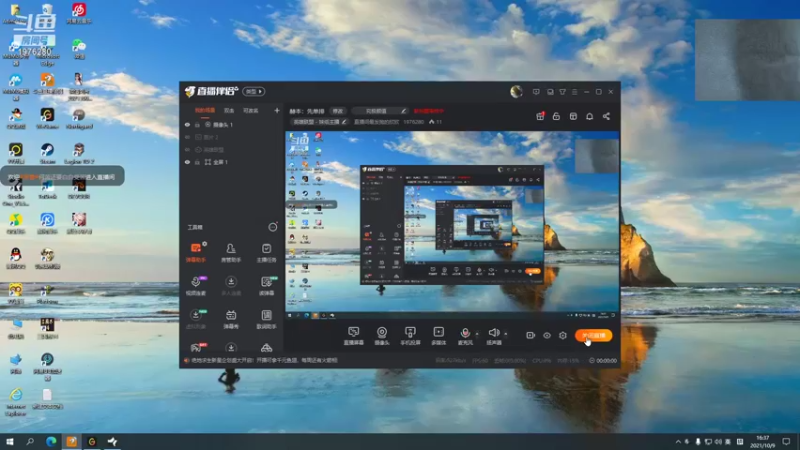The height and width of the screenshot is (450, 800).
Task: Open the 主播任务 tool
Action: click(266, 252)
